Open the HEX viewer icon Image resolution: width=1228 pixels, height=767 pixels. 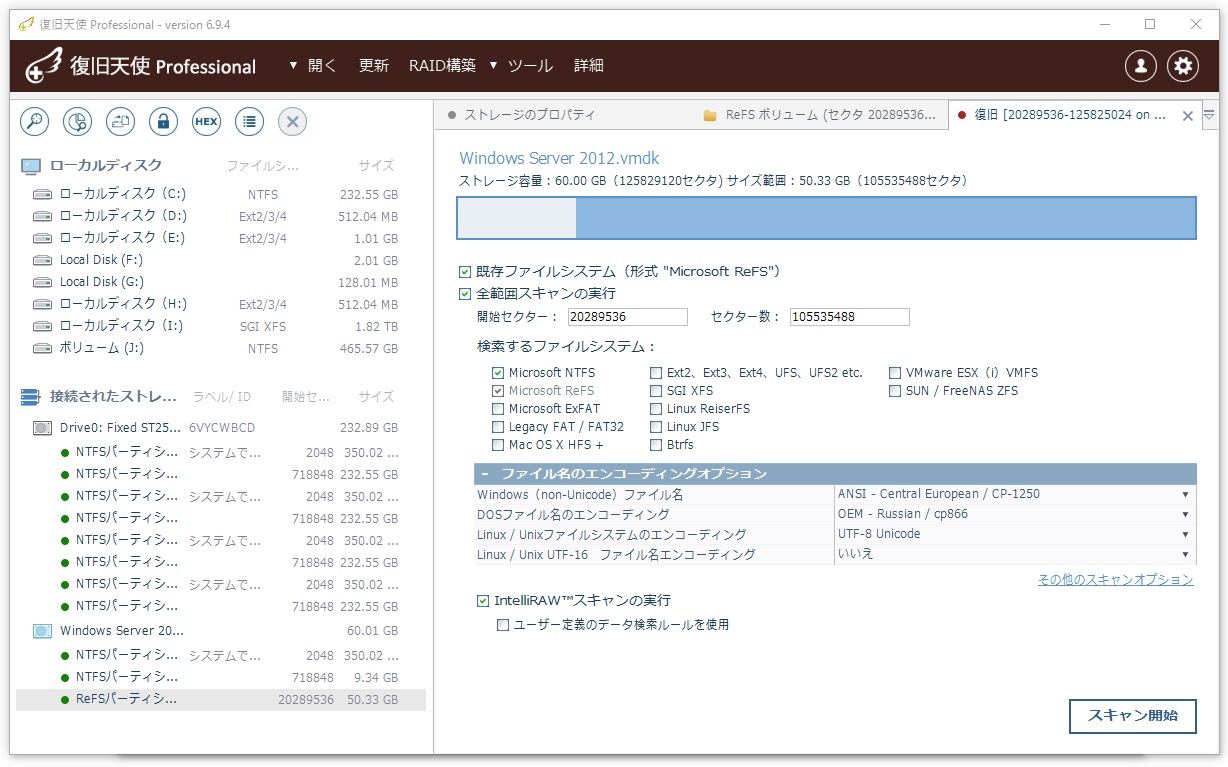click(207, 122)
